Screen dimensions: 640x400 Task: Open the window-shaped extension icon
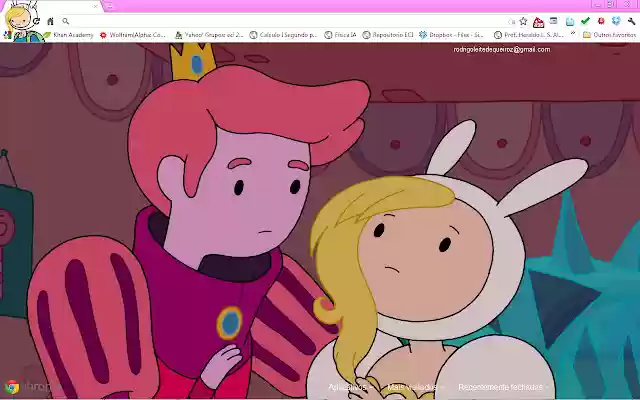click(553, 21)
